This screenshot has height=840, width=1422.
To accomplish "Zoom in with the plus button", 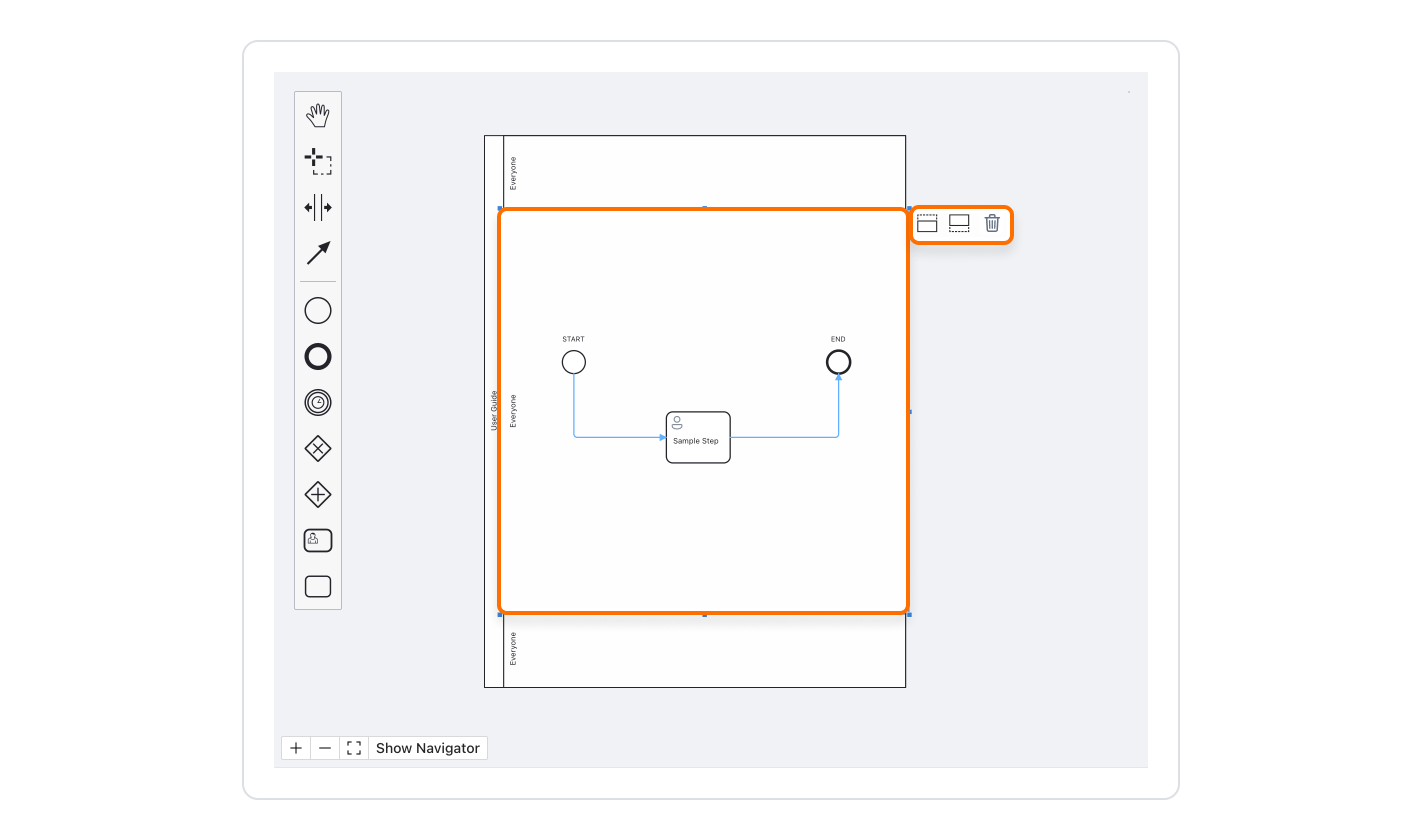I will click(x=296, y=748).
